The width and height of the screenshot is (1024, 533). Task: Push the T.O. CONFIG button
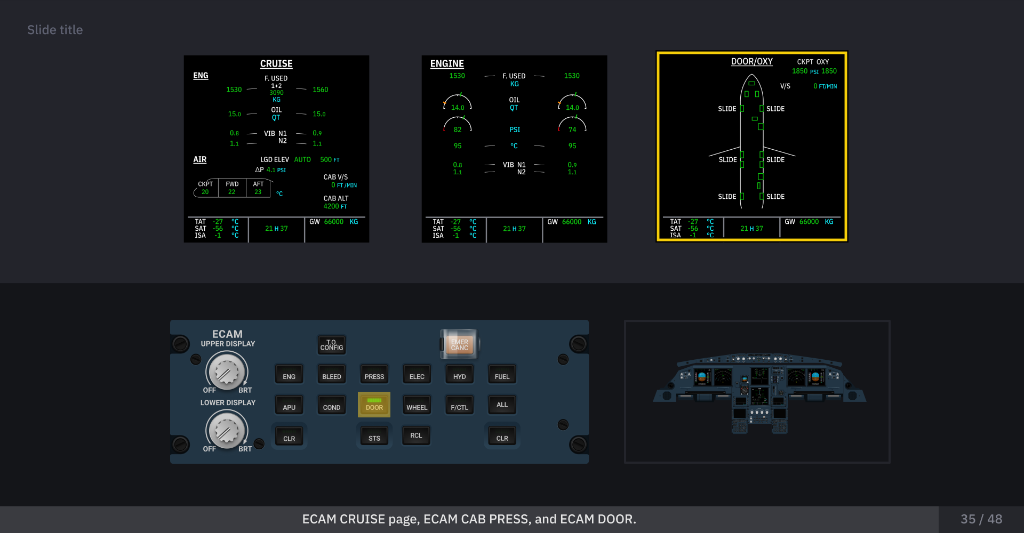pos(331,345)
